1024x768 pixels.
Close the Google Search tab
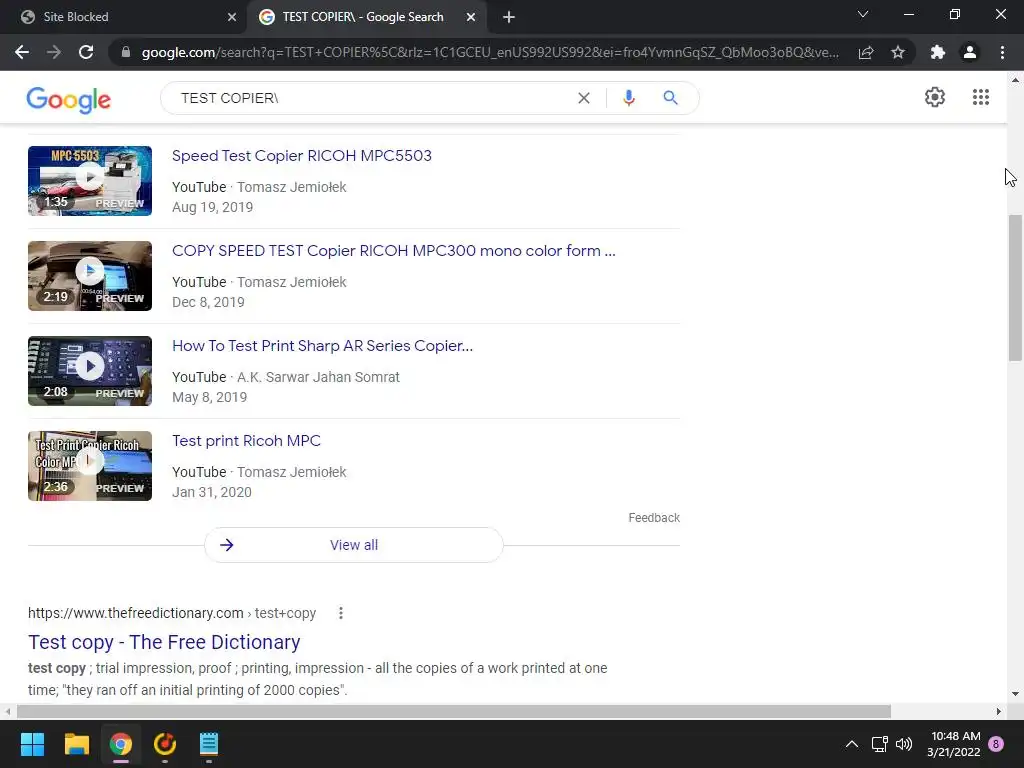[471, 17]
